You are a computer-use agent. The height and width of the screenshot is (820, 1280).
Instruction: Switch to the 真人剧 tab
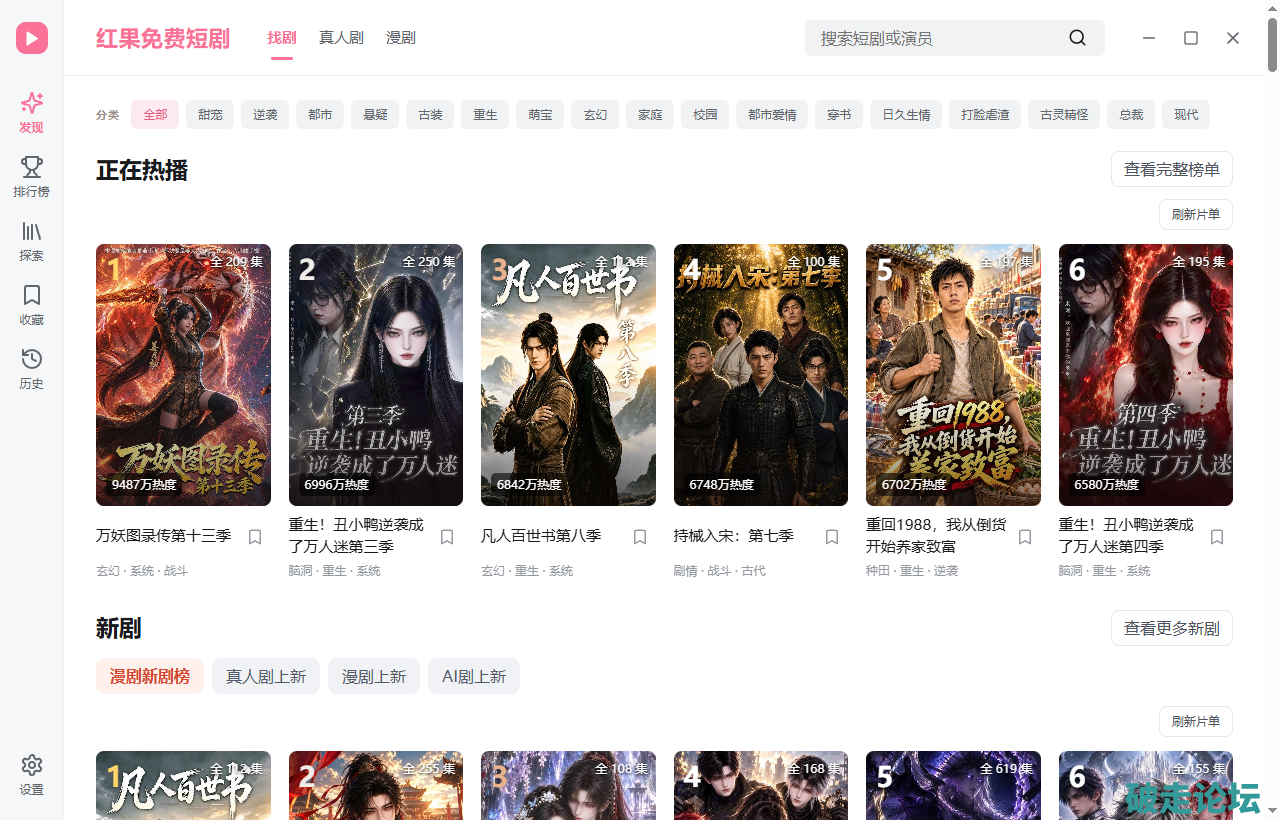[x=341, y=38]
